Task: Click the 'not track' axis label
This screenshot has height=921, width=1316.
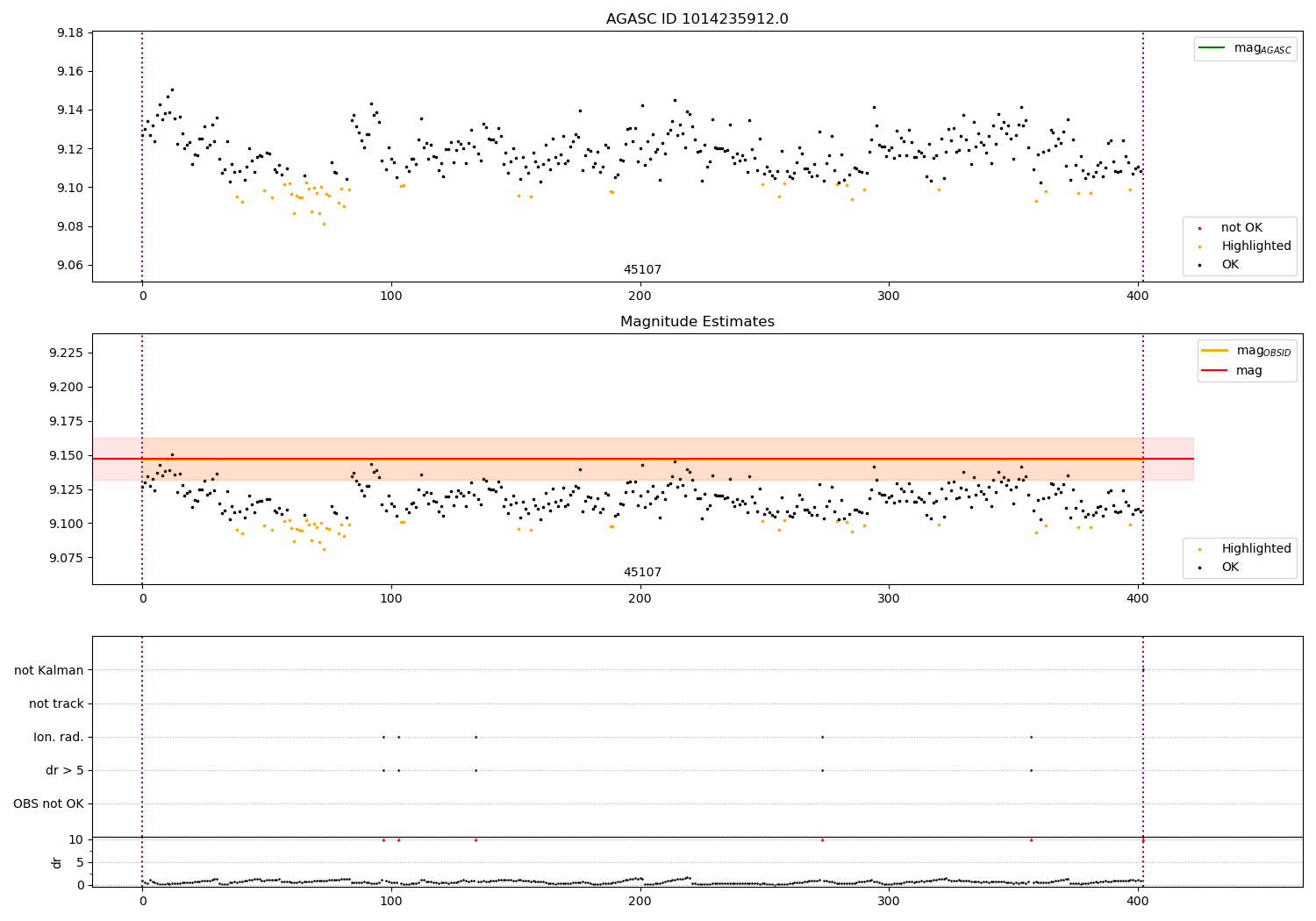Action: [56, 704]
